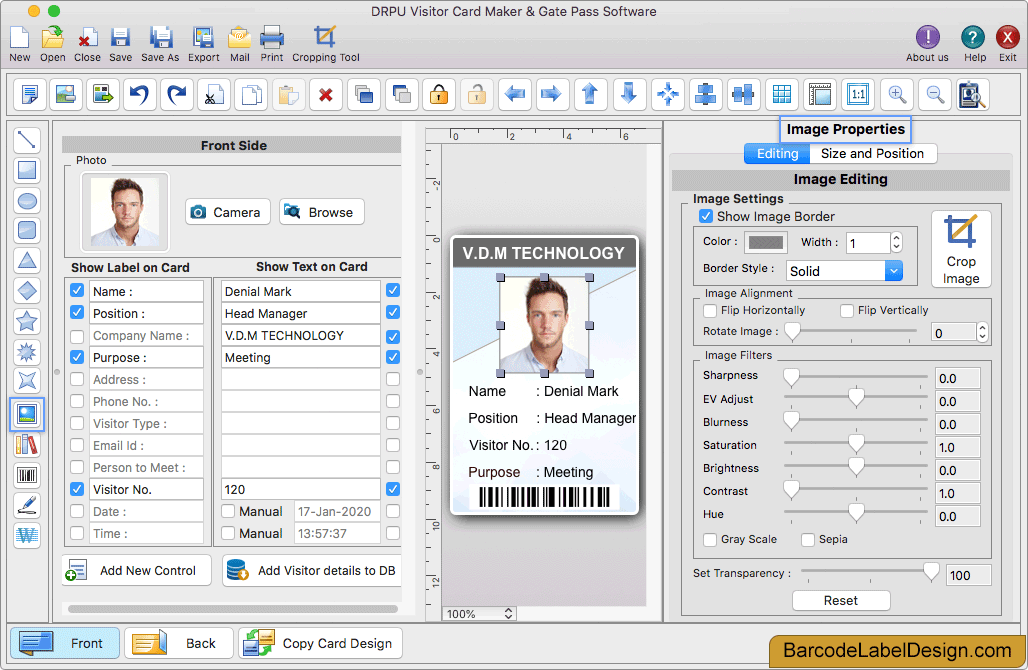Image resolution: width=1028 pixels, height=670 pixels.
Task: Check Flip Vertically
Action: point(847,310)
